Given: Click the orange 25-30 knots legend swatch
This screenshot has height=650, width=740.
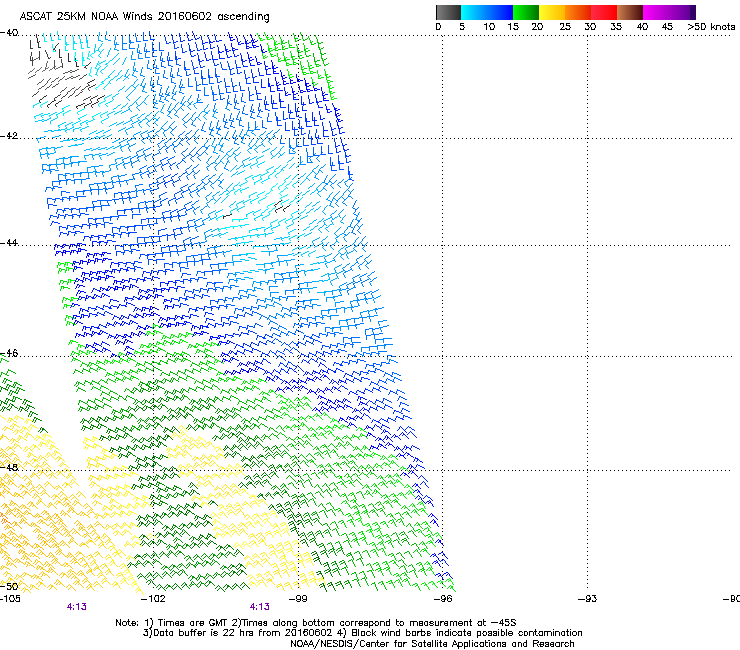Looking at the screenshot, I should click(578, 12).
